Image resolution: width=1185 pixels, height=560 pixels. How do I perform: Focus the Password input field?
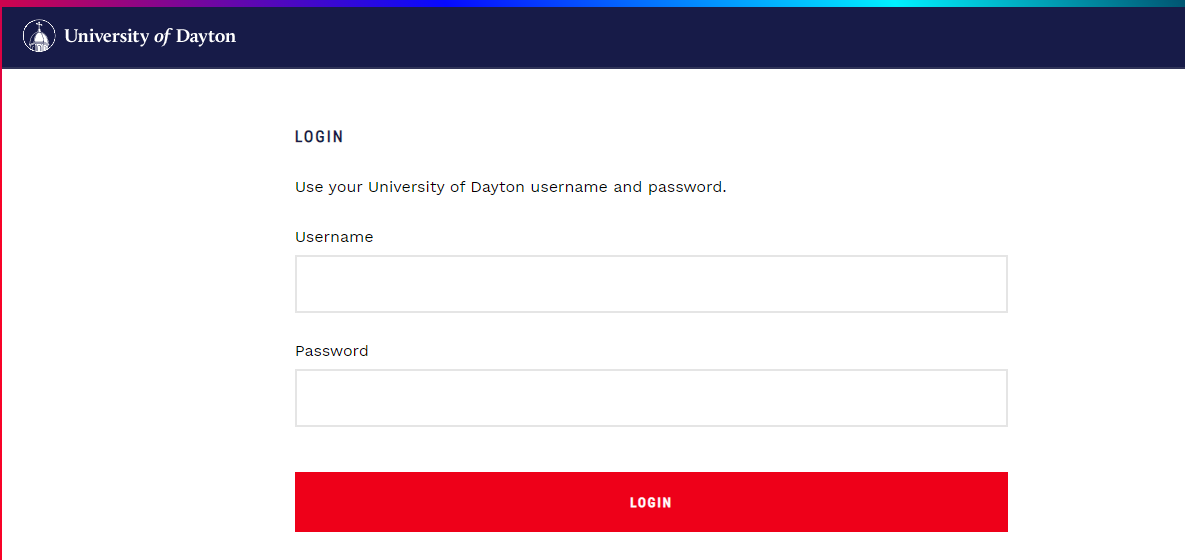click(651, 398)
